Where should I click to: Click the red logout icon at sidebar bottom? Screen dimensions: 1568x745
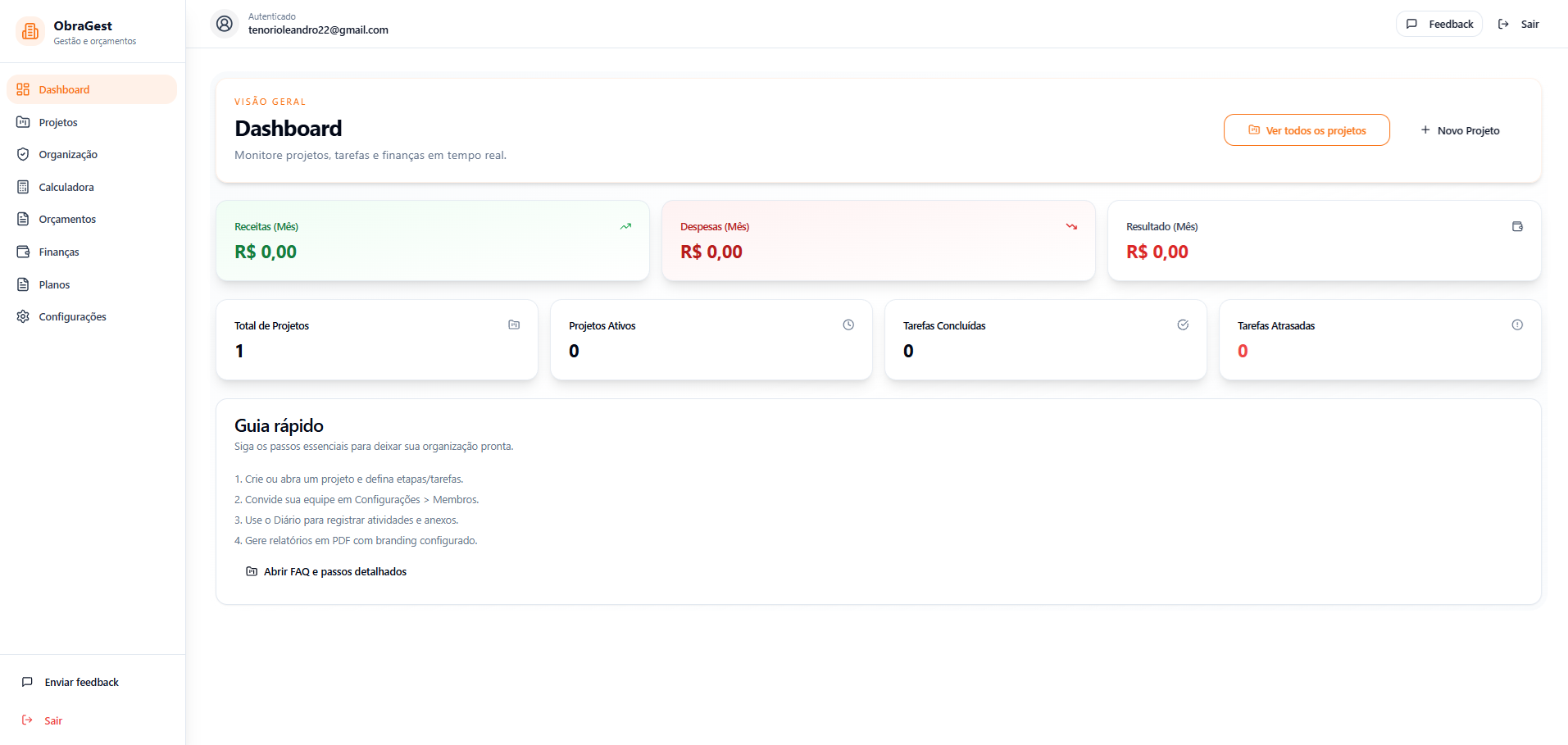(x=27, y=720)
